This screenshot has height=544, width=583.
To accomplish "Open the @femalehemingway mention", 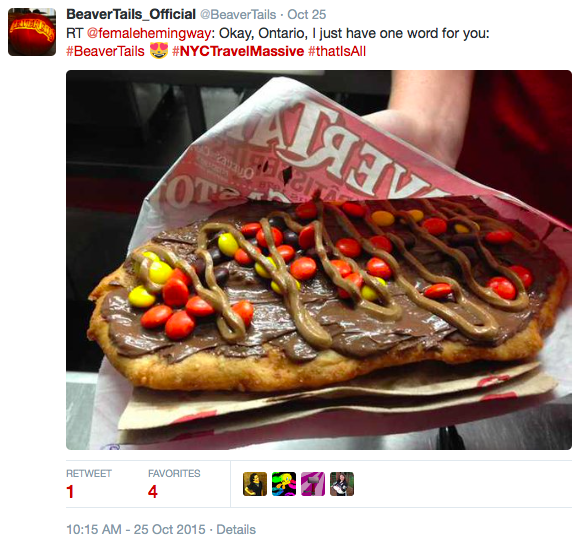I will coord(149,33).
